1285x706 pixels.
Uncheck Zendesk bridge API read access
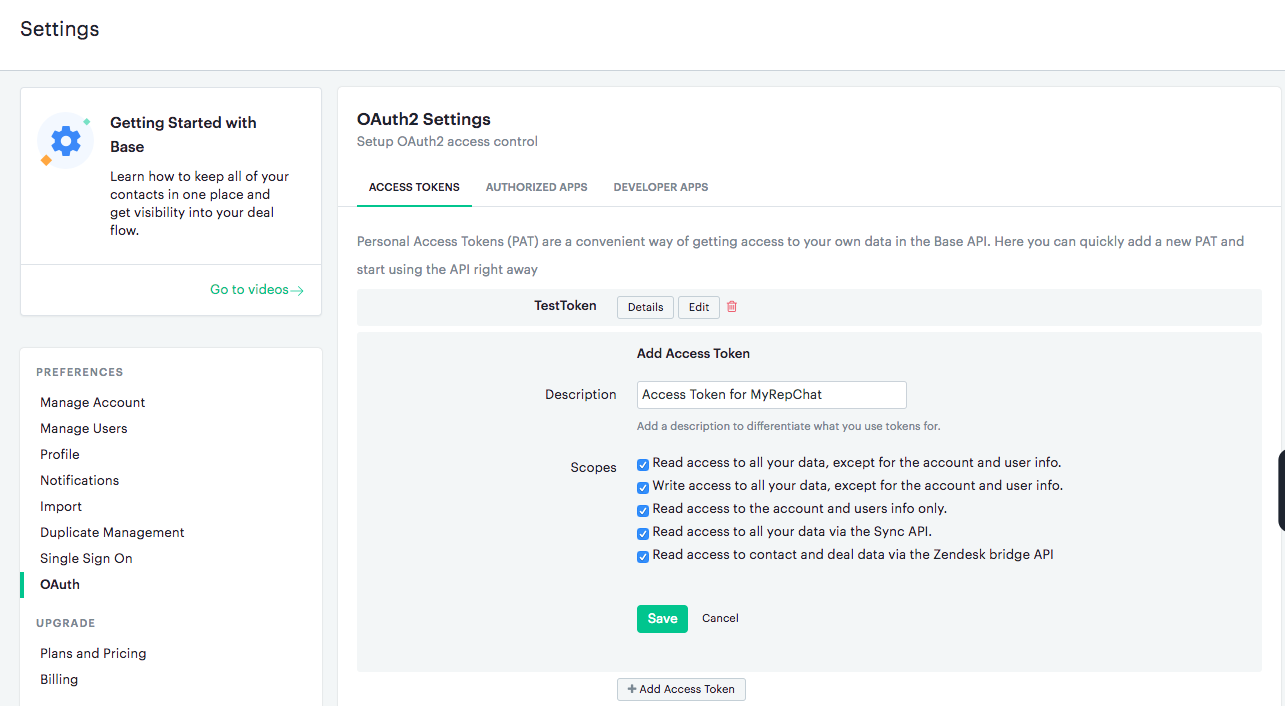click(643, 556)
